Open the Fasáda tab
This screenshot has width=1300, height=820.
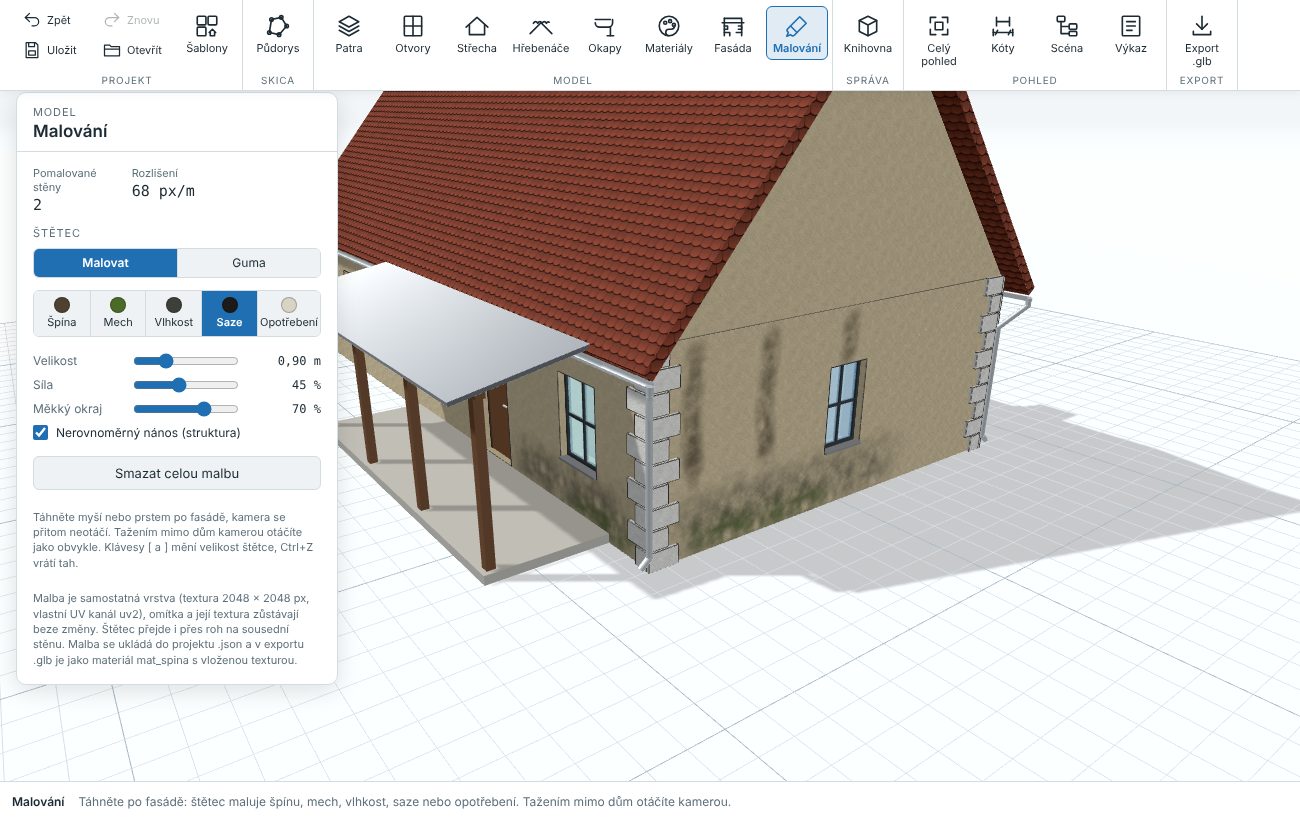pyautogui.click(x=733, y=33)
